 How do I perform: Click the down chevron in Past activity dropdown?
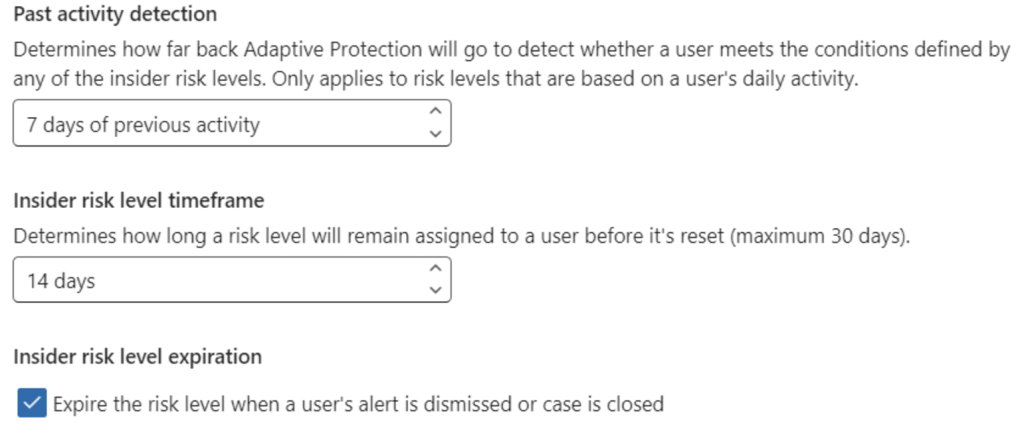click(x=433, y=132)
